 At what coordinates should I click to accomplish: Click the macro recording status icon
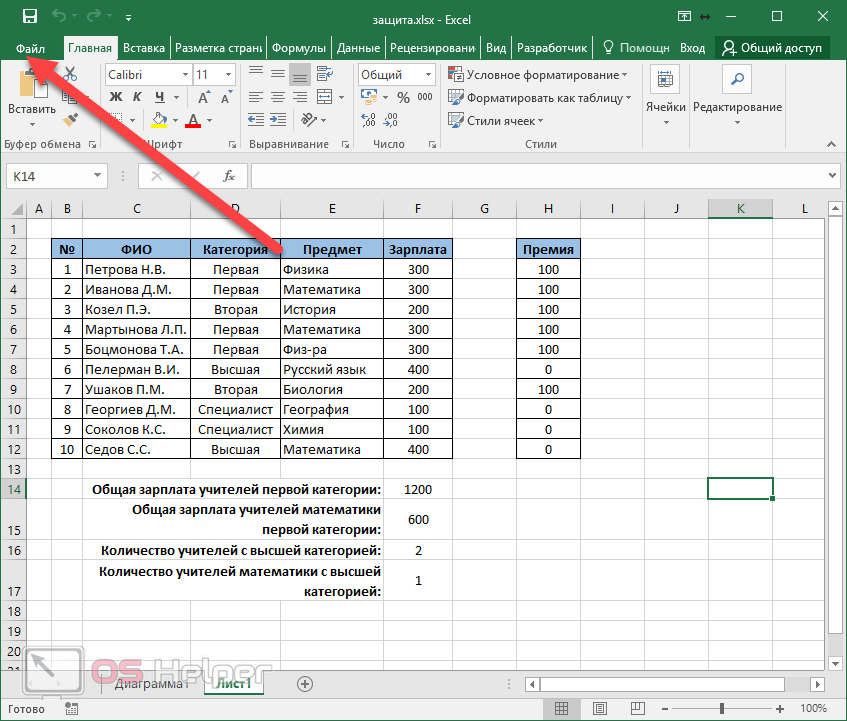tap(71, 709)
